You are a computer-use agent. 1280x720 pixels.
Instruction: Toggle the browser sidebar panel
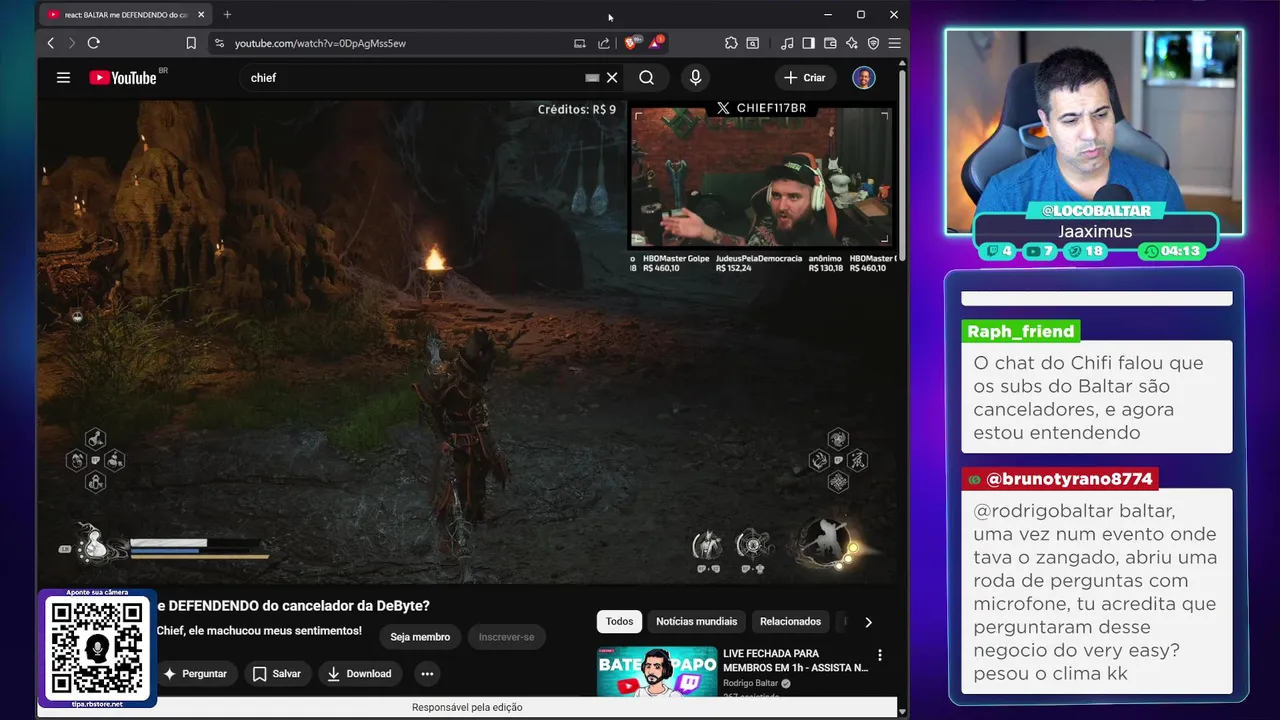click(x=808, y=43)
